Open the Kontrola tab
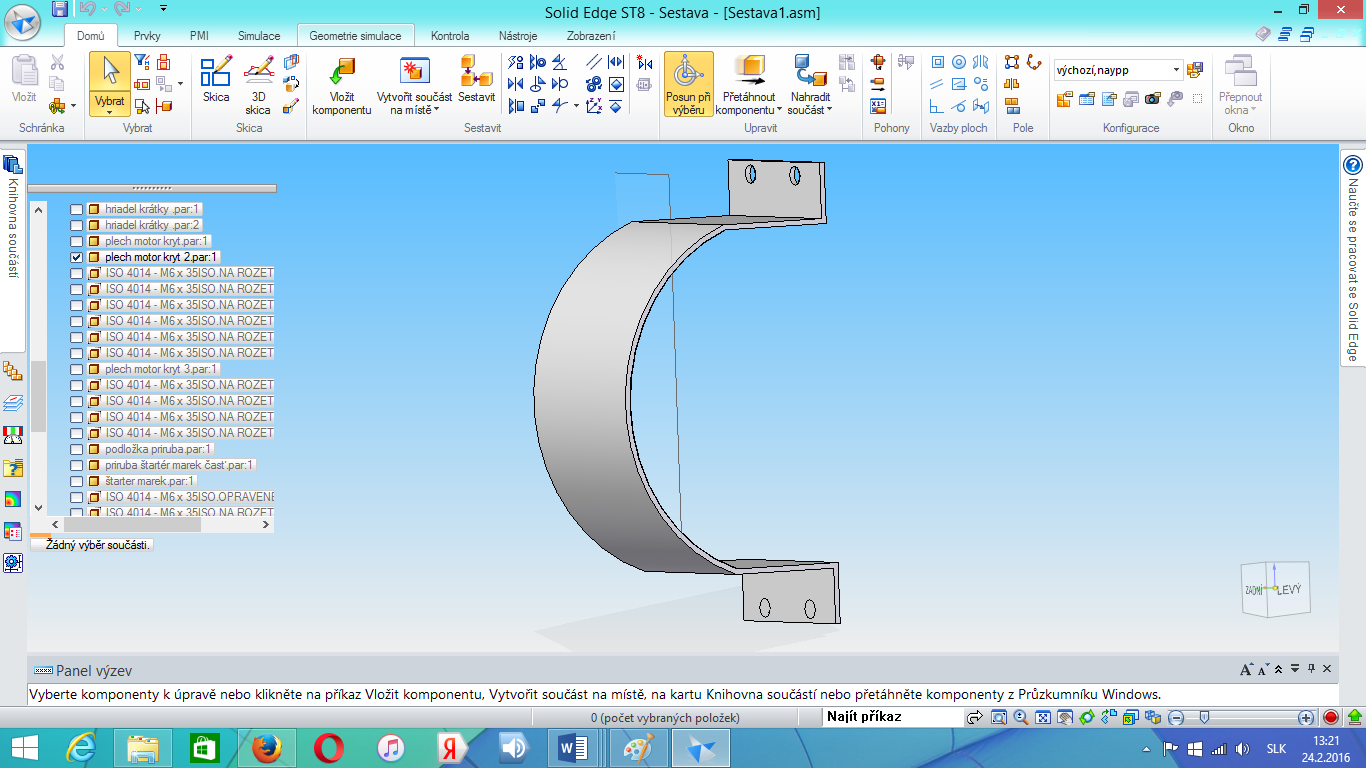The width and height of the screenshot is (1366, 768). (450, 36)
